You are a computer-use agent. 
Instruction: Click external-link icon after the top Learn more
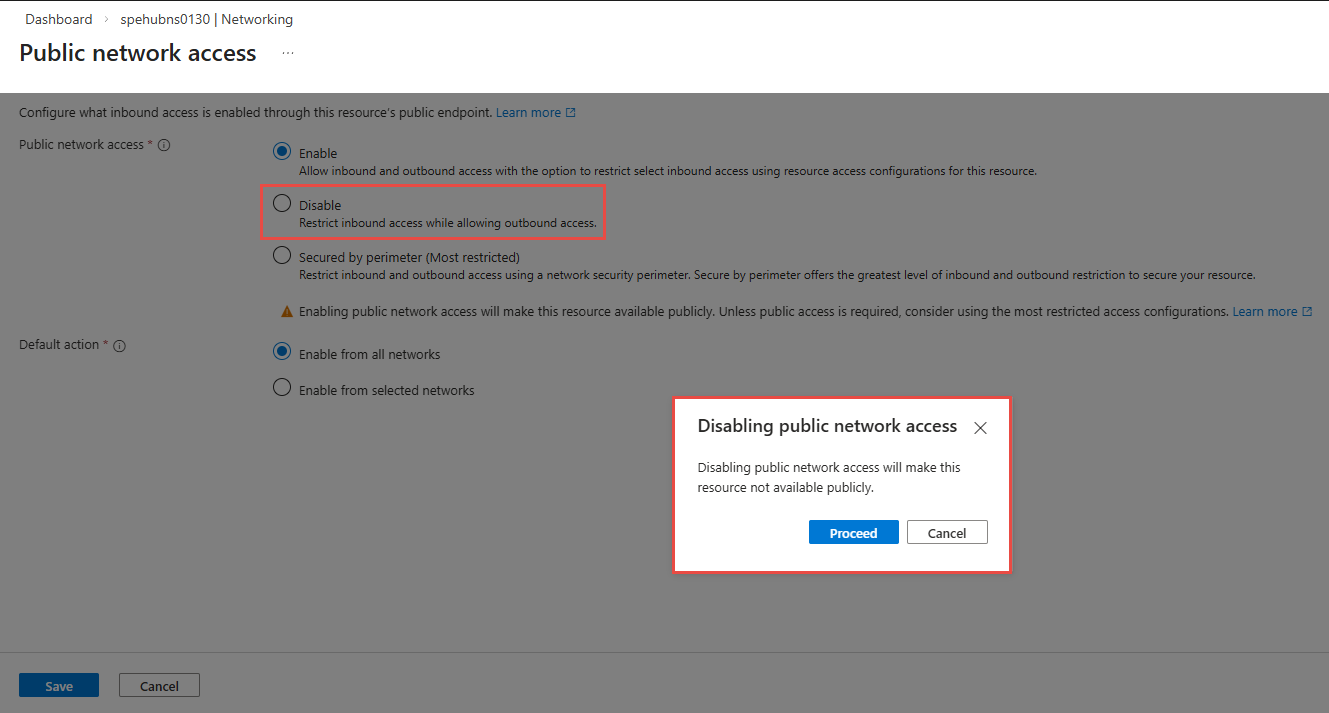click(x=571, y=113)
